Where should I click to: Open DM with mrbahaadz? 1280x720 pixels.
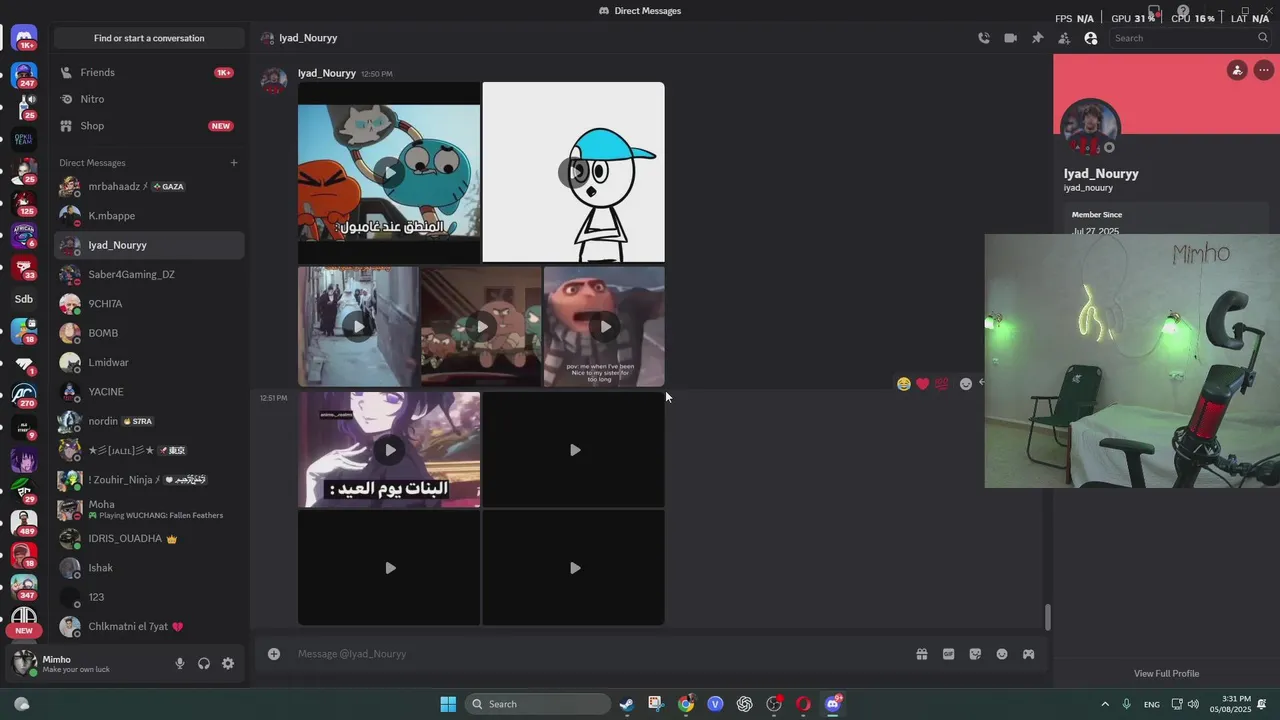(149, 187)
